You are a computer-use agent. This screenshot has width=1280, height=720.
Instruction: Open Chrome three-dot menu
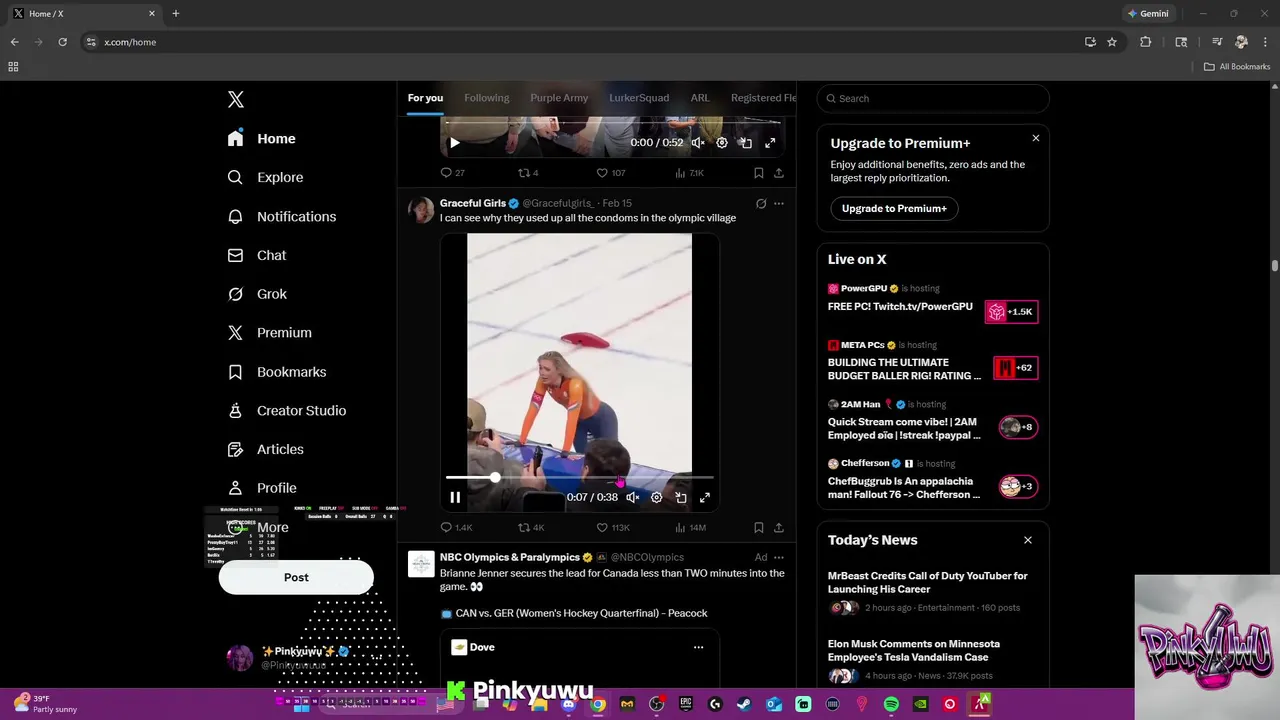coord(1265,42)
